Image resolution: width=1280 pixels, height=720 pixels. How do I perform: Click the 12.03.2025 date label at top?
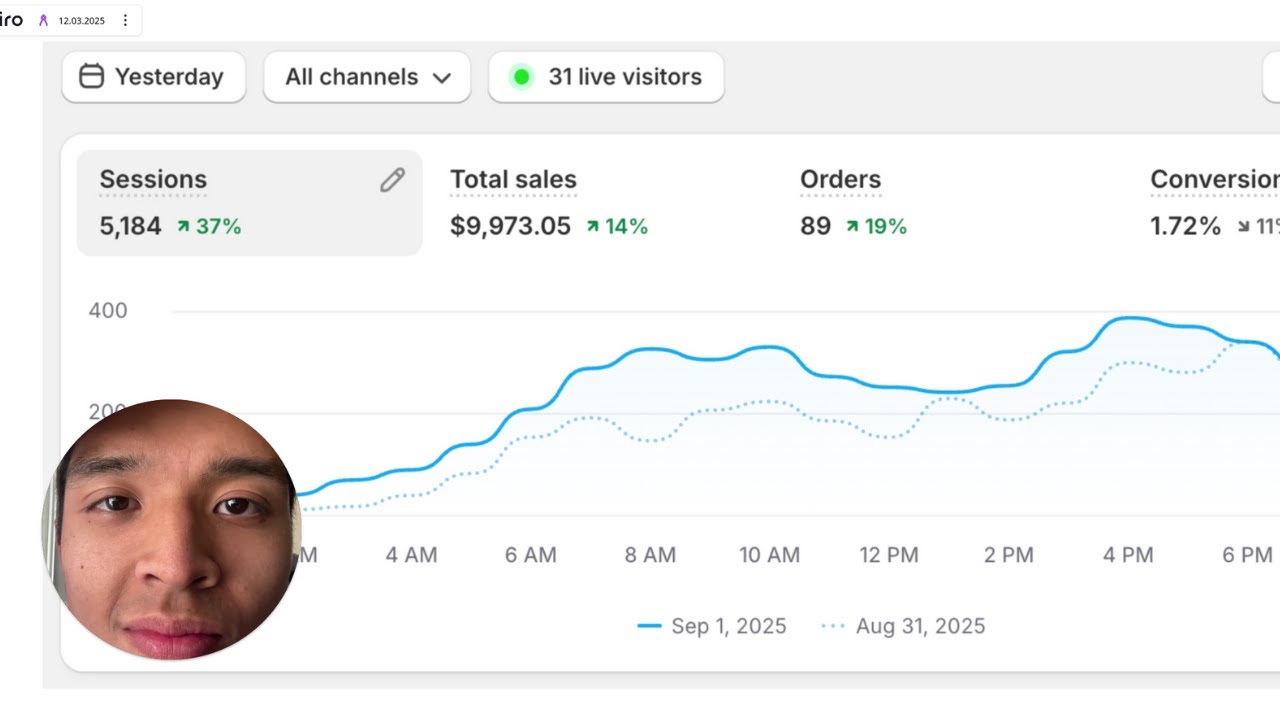click(81, 21)
